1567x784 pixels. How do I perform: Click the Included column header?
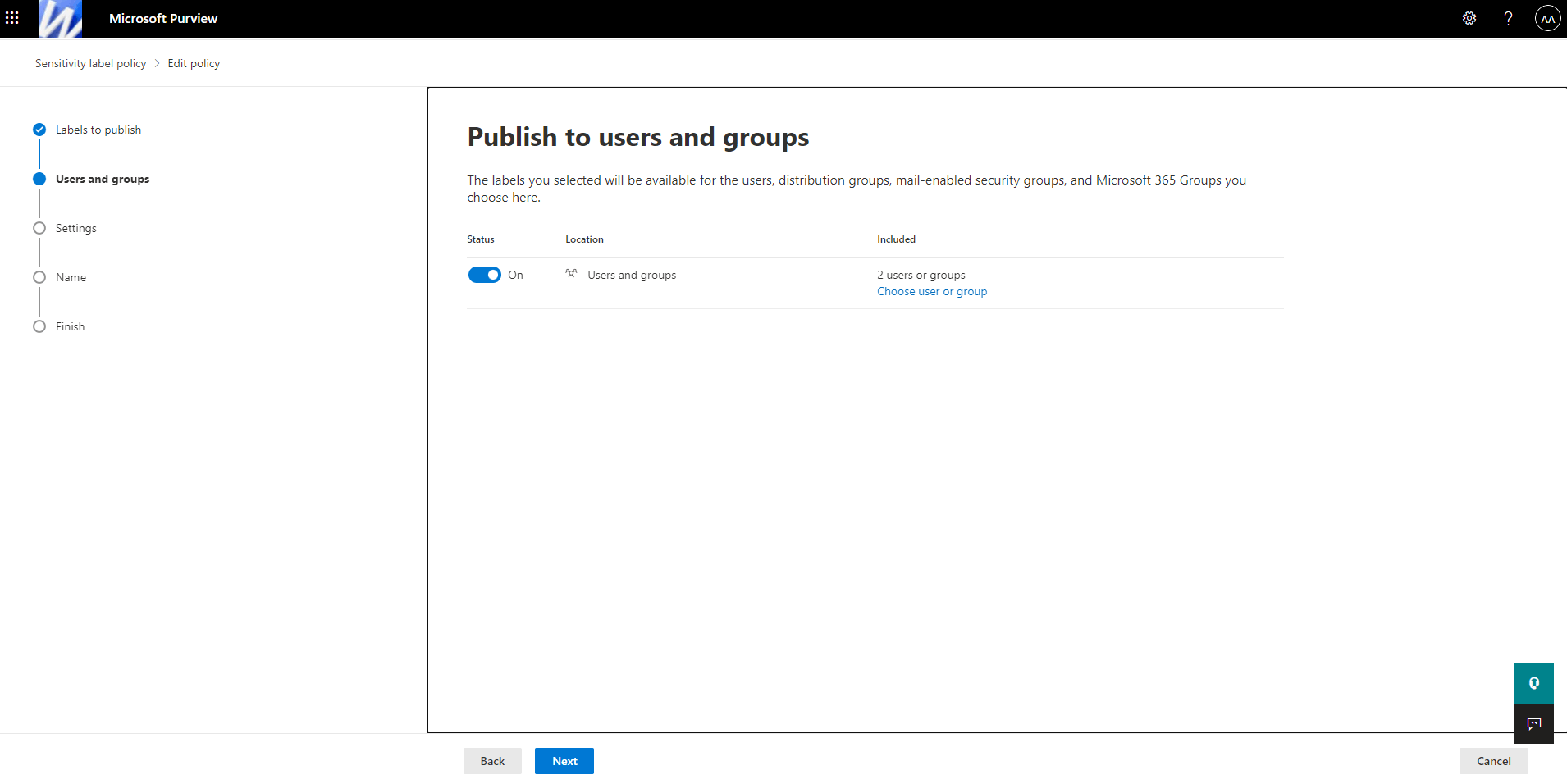(896, 239)
